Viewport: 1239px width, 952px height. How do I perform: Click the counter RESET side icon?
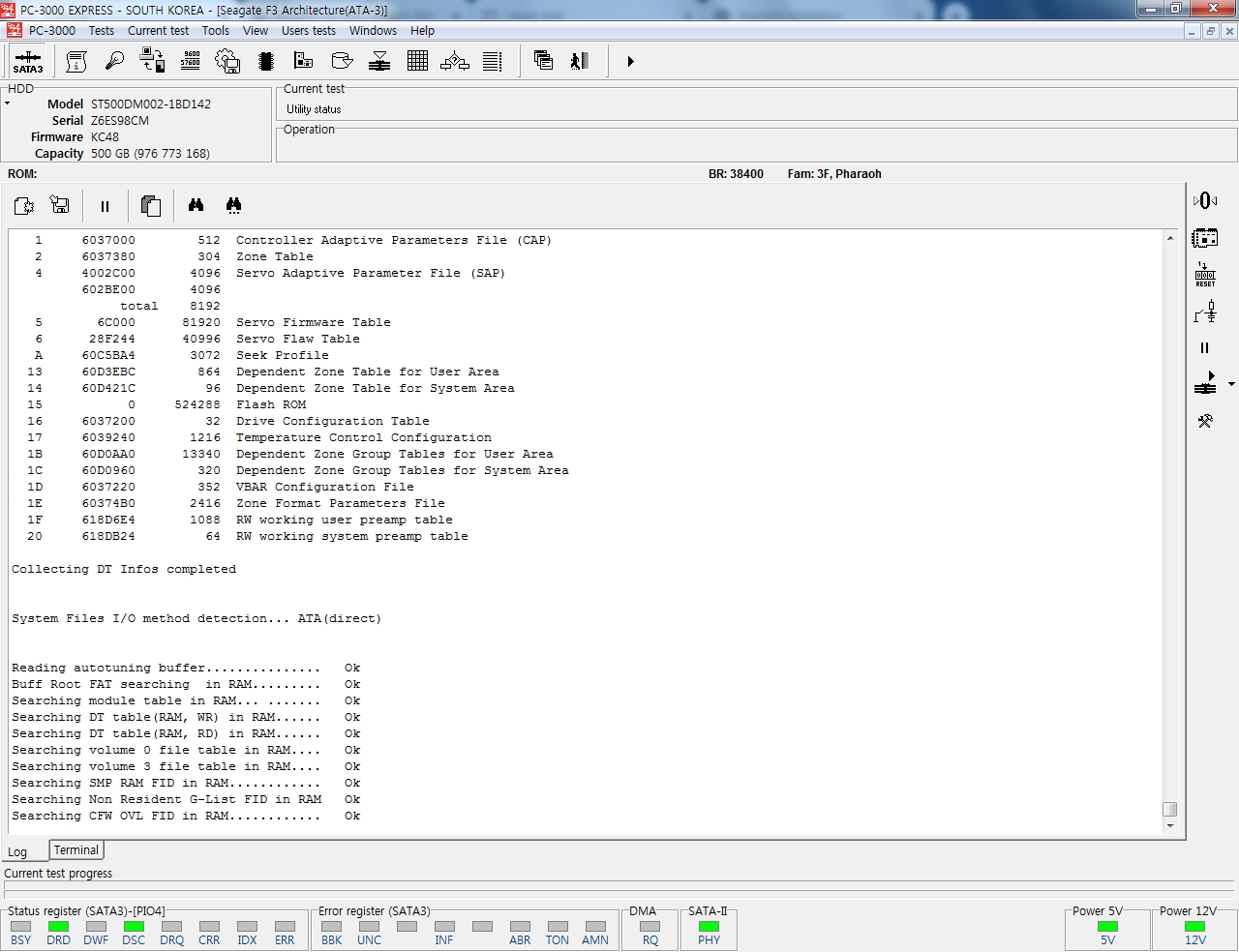pyautogui.click(x=1205, y=274)
